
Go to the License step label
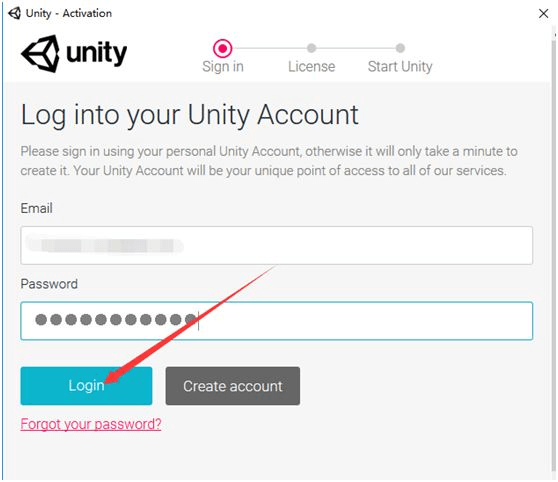click(x=311, y=67)
